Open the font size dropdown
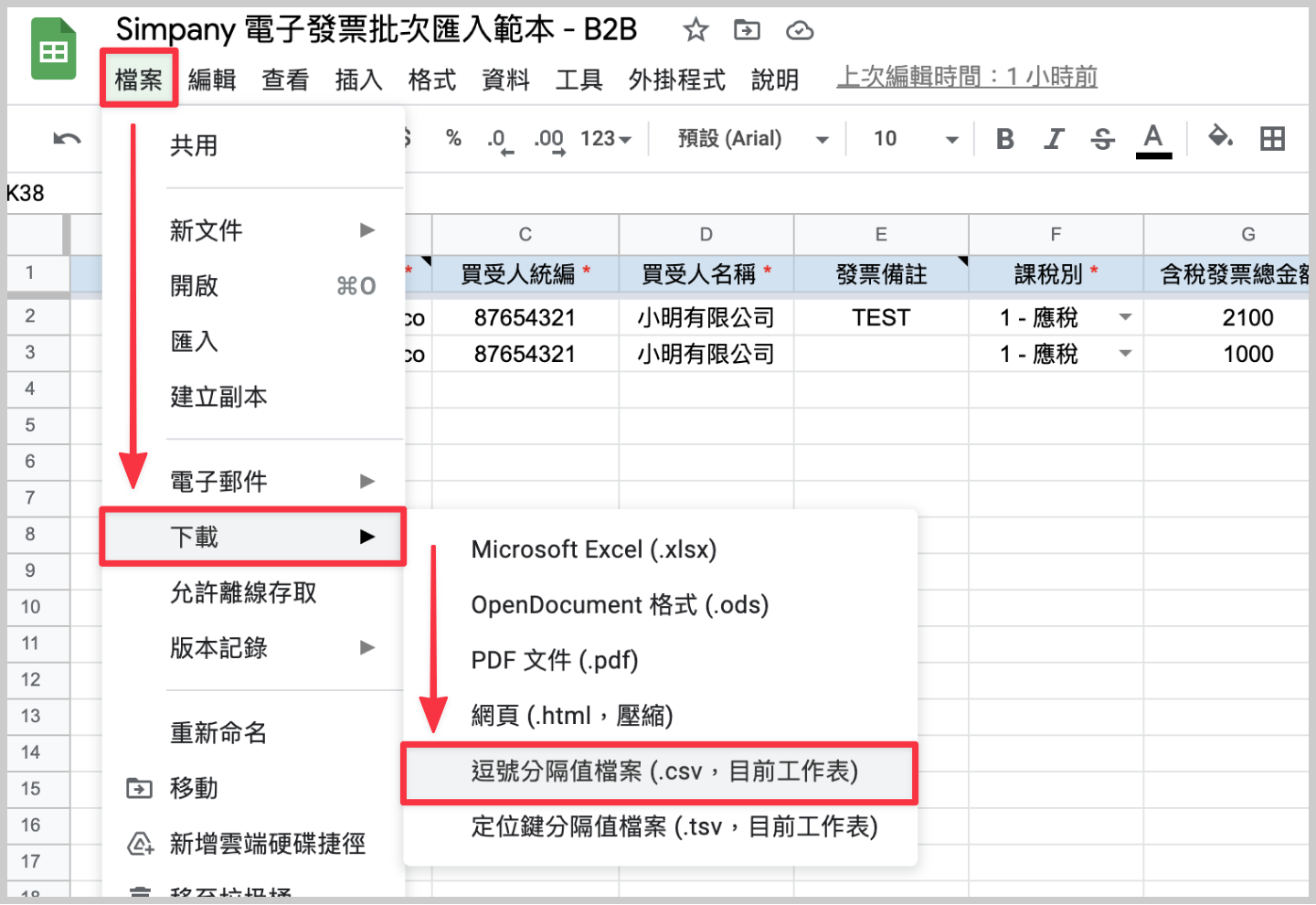The width and height of the screenshot is (1316, 905). click(x=915, y=139)
